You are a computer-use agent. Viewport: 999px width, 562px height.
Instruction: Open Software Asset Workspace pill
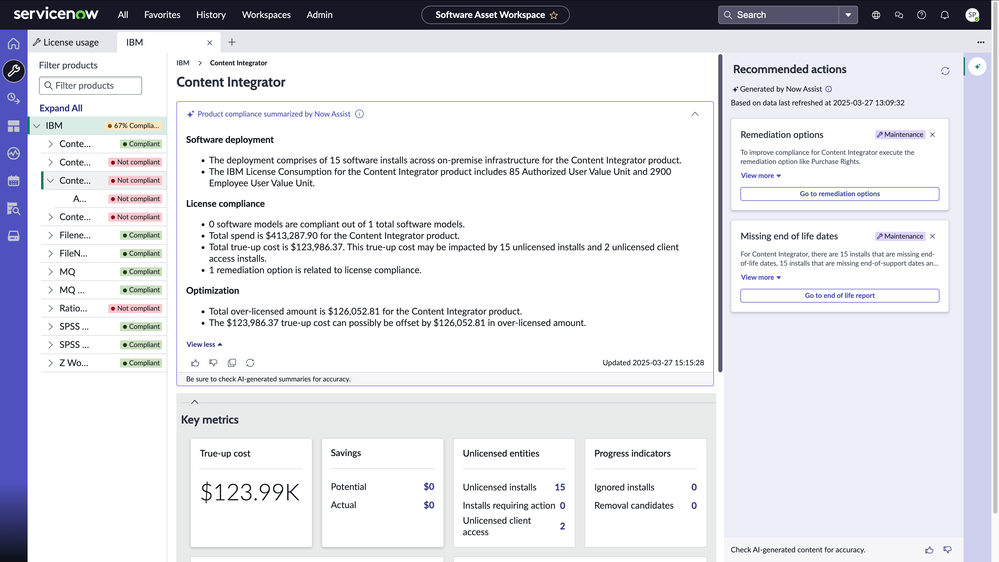[x=495, y=15]
